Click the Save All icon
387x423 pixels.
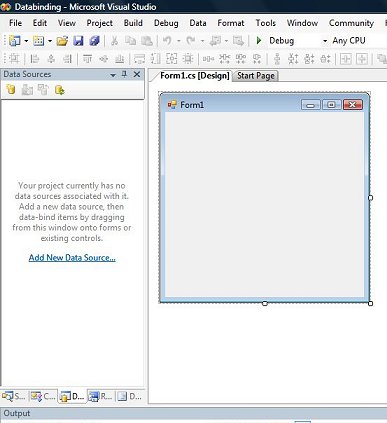coord(94,41)
